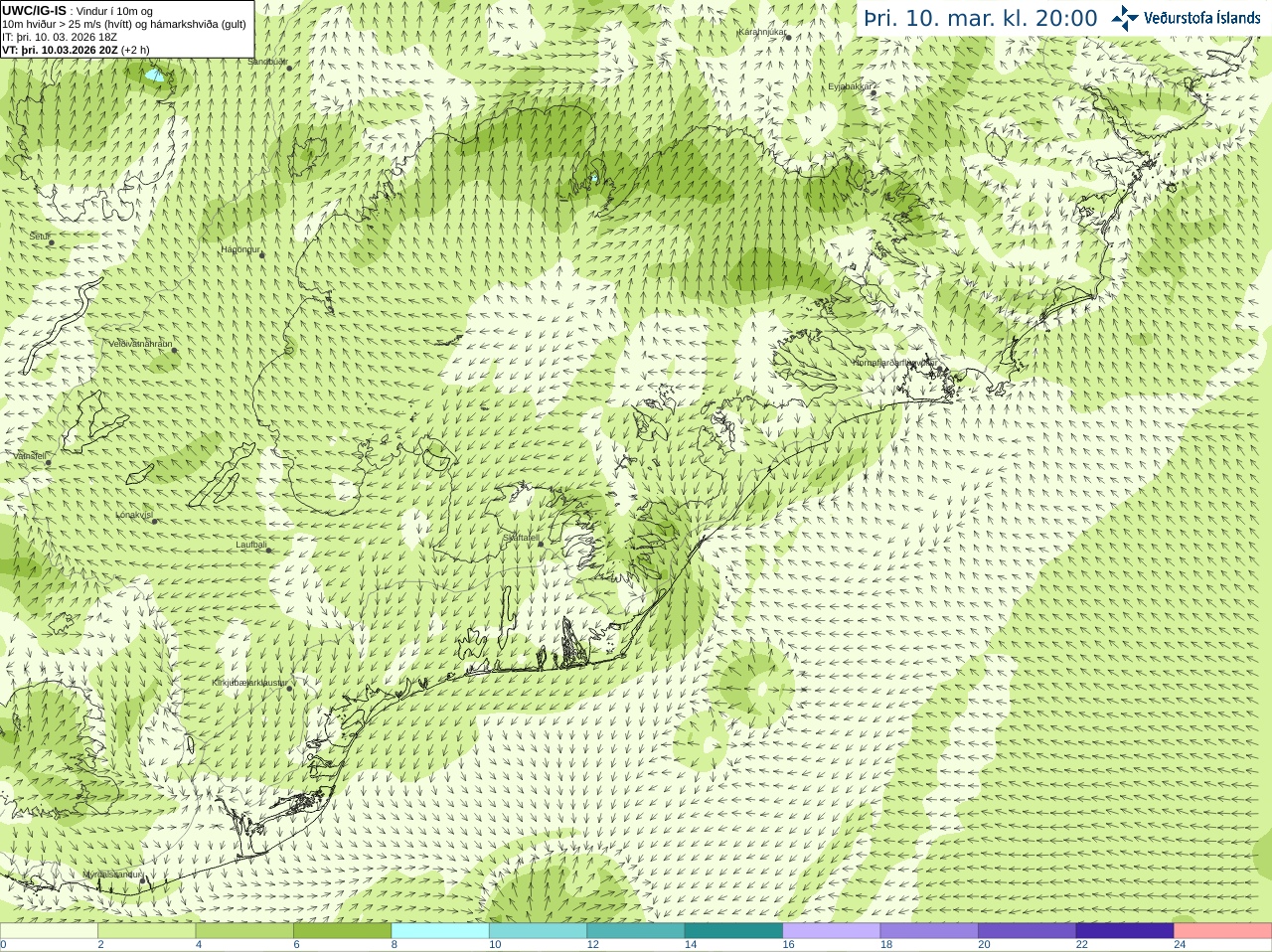This screenshot has width=1272, height=952.
Task: Select the Lónakvísl station label
Action: coord(134,515)
